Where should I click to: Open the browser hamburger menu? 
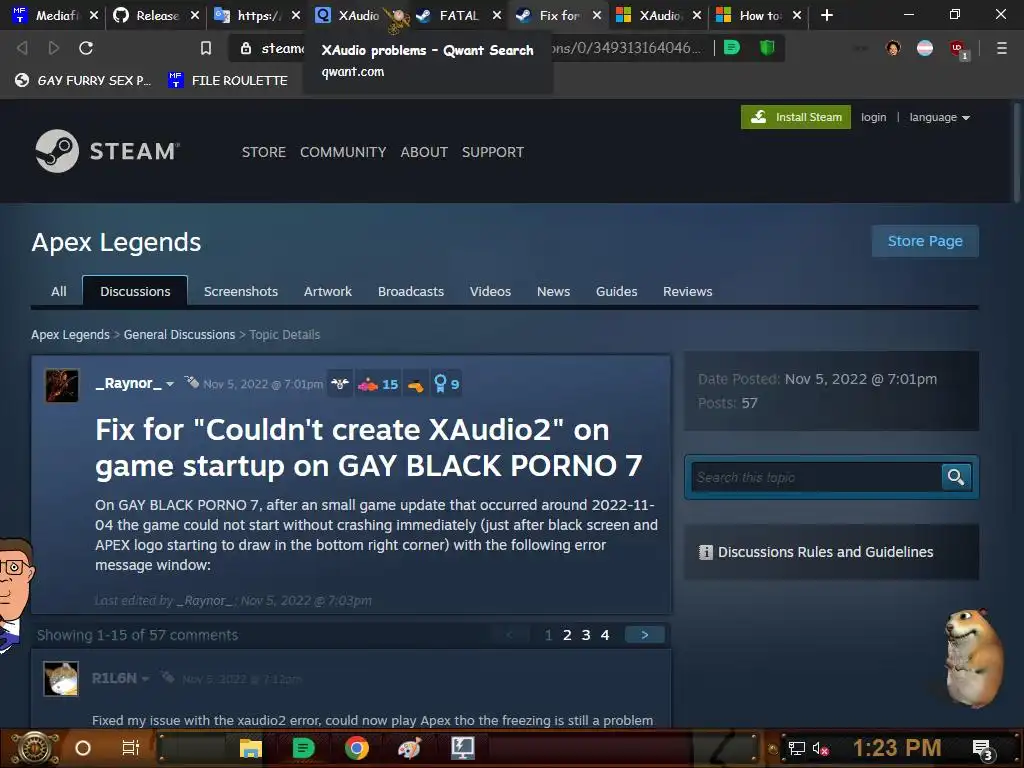1001,48
